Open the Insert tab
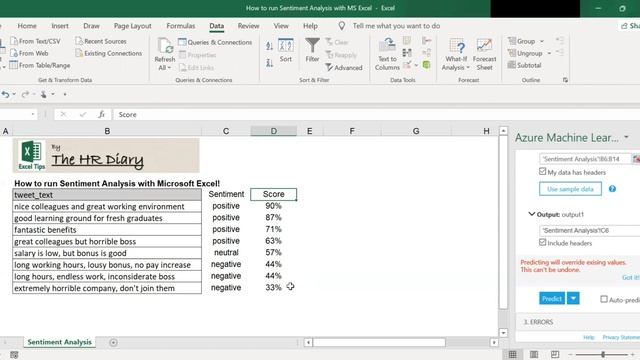Viewport: 640px width, 360px height. click(60, 26)
